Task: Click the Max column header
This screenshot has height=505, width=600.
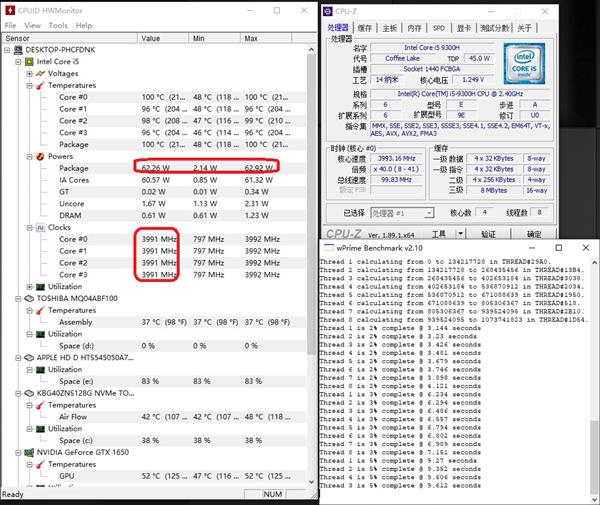Action: click(266, 38)
